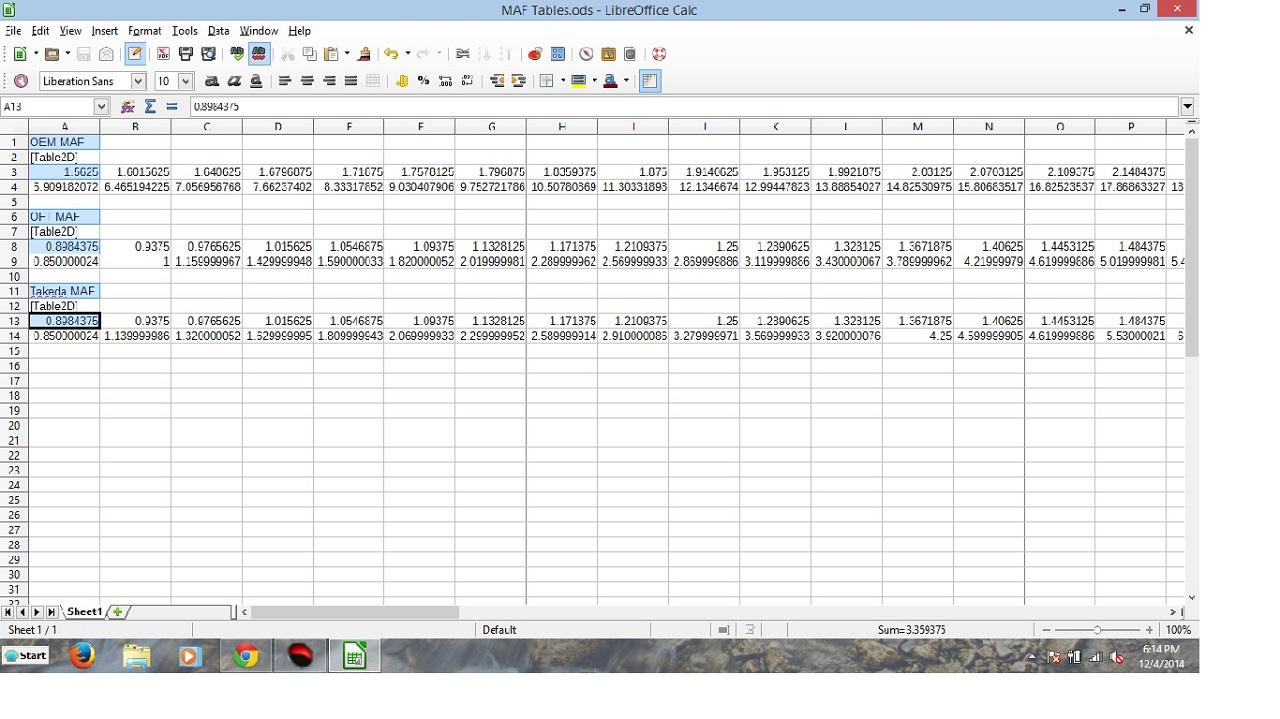Toggle Edit File mode button
1280x719 pixels.
click(135, 54)
